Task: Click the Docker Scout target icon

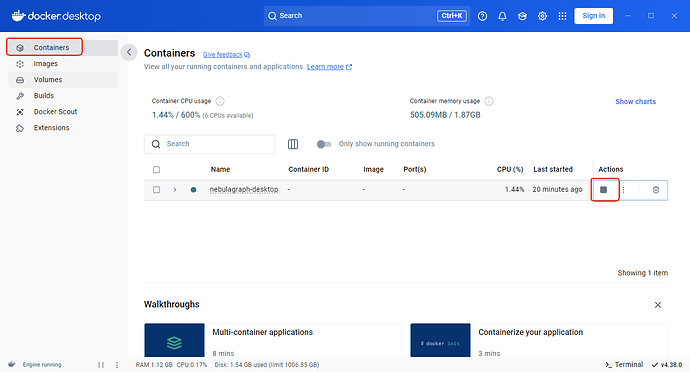Action: click(x=20, y=112)
